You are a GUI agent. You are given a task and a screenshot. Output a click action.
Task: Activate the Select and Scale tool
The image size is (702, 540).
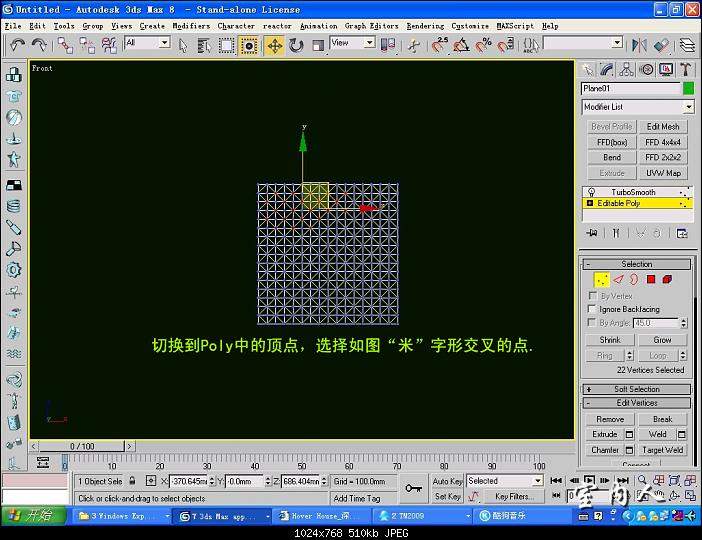coord(318,45)
